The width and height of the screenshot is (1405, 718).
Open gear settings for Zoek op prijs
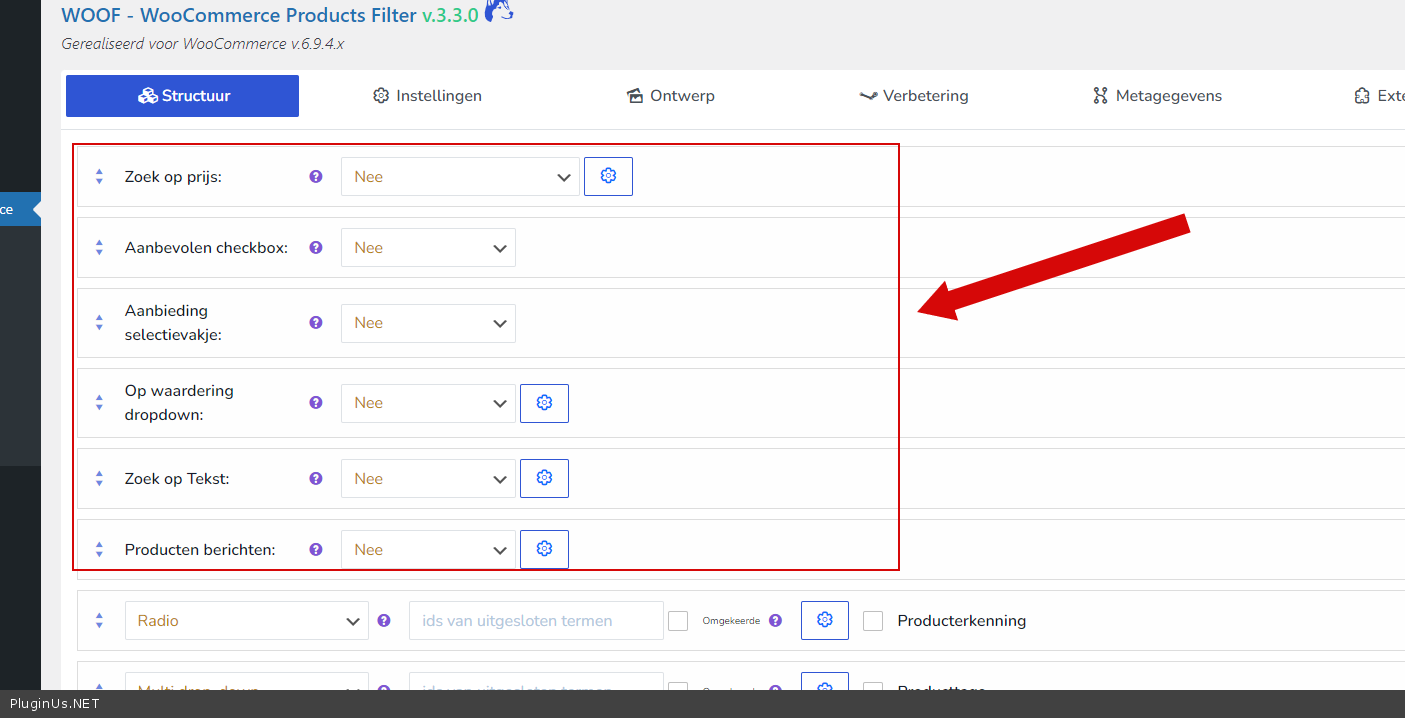[x=608, y=176]
